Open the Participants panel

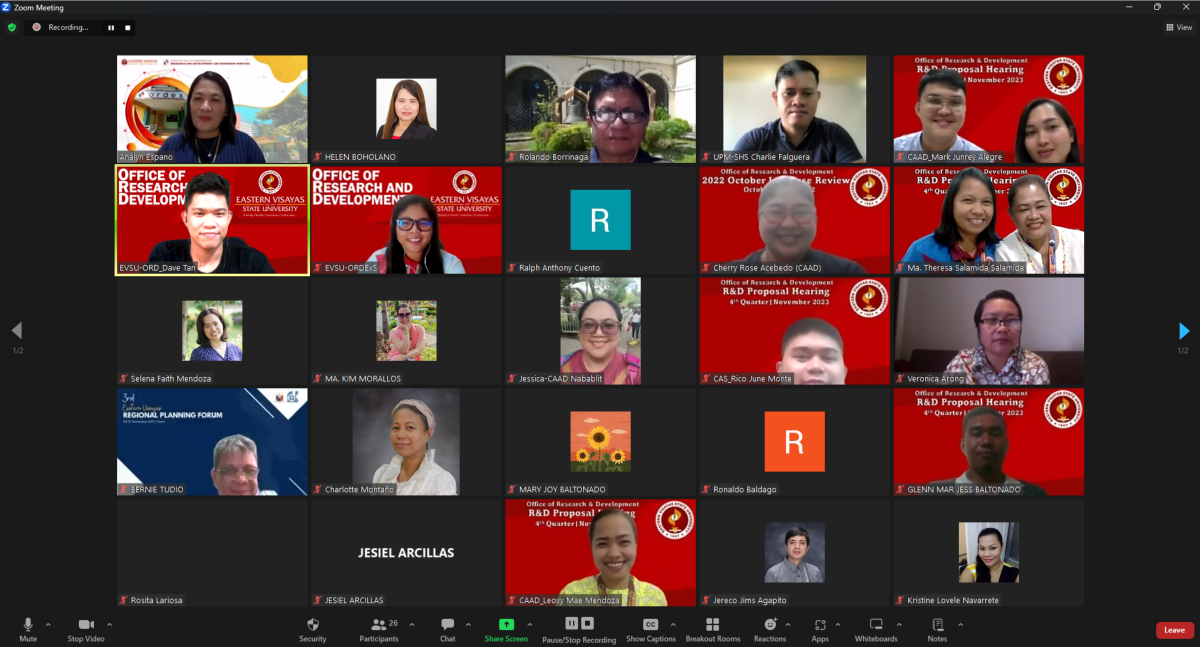(379, 625)
